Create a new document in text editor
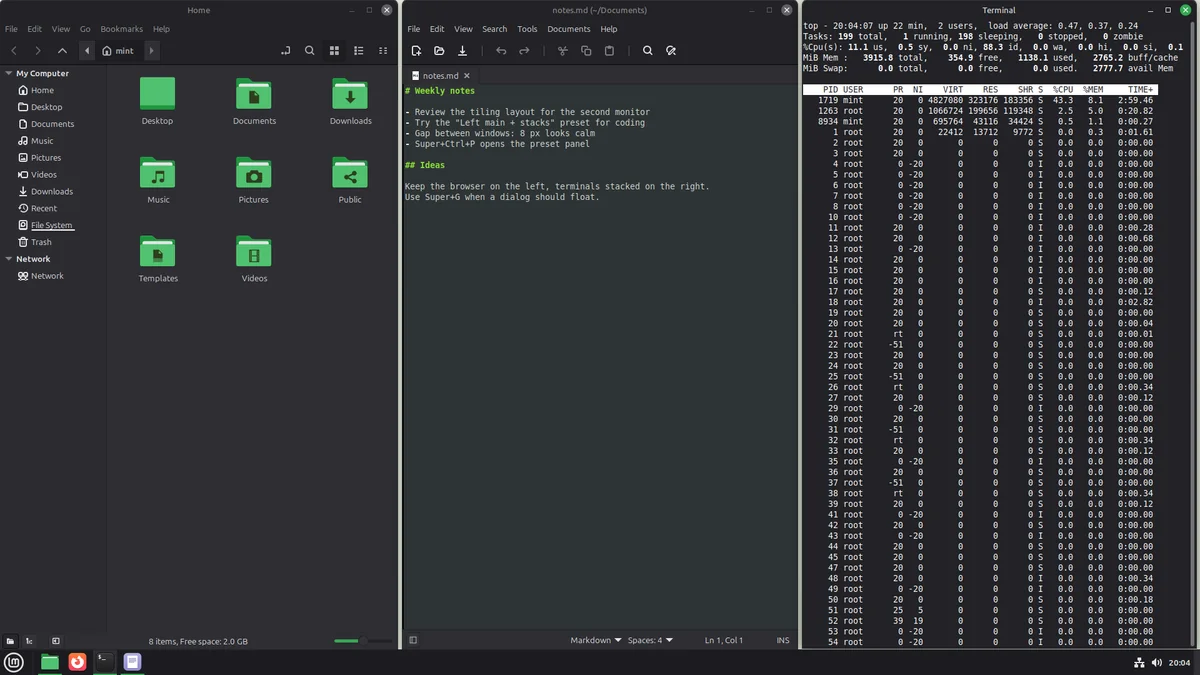Screen dimensions: 1200x675 tap(416, 50)
